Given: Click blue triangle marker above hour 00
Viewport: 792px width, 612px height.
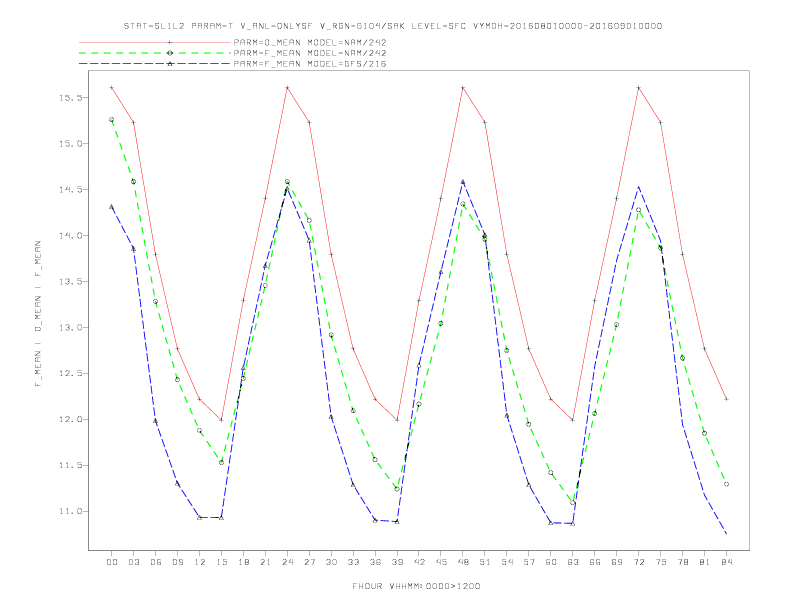Looking at the screenshot, I should [112, 207].
